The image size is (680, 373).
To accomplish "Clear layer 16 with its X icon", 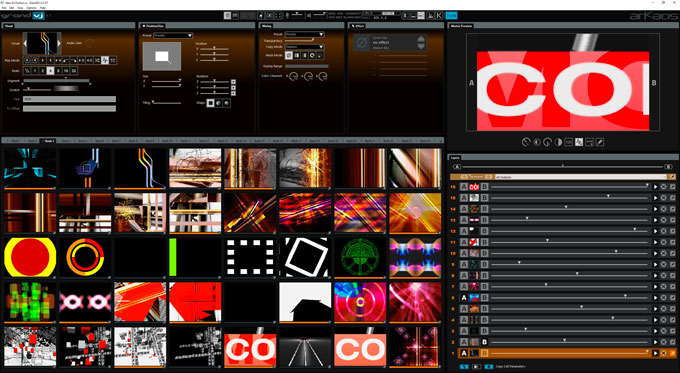I will point(664,187).
